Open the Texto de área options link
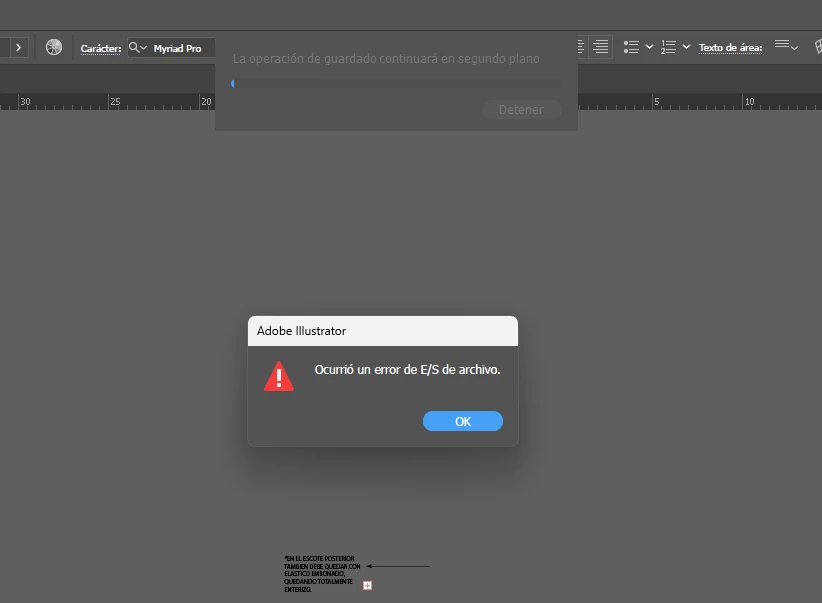The width and height of the screenshot is (822, 603). click(730, 48)
